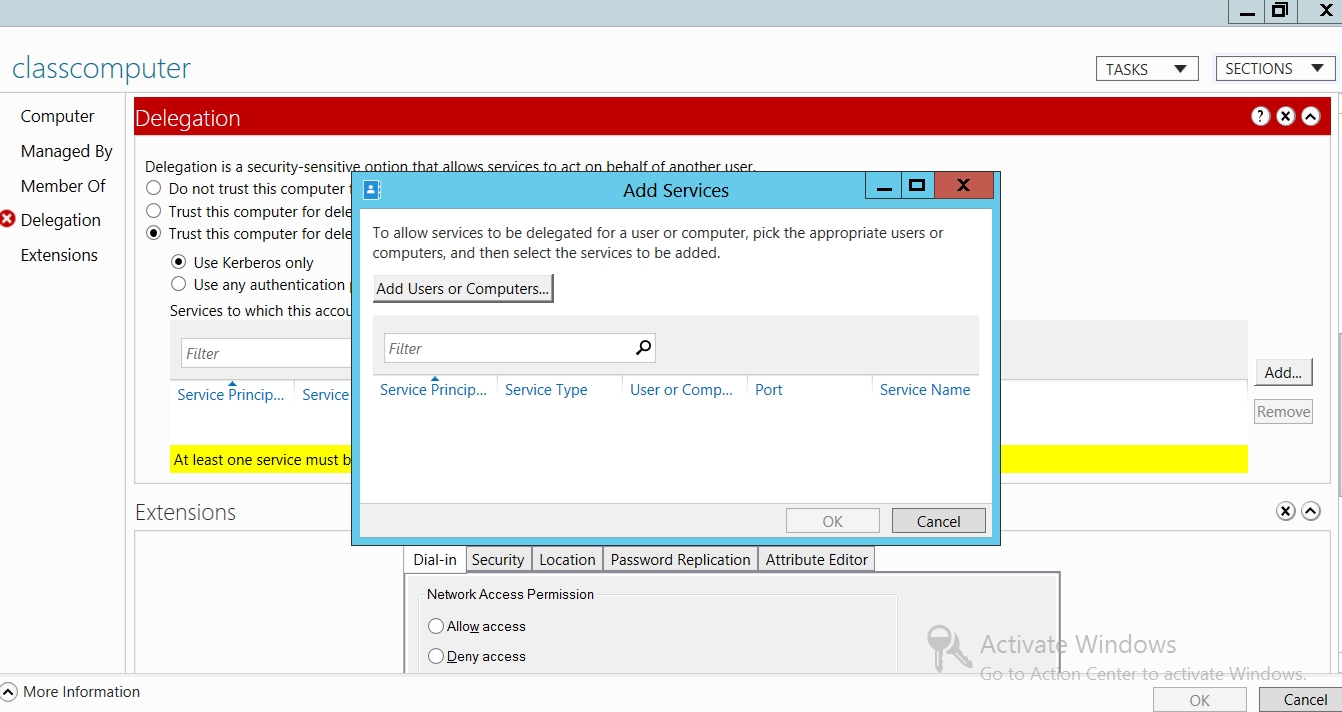Click the Delegation section help icon

1260,117
